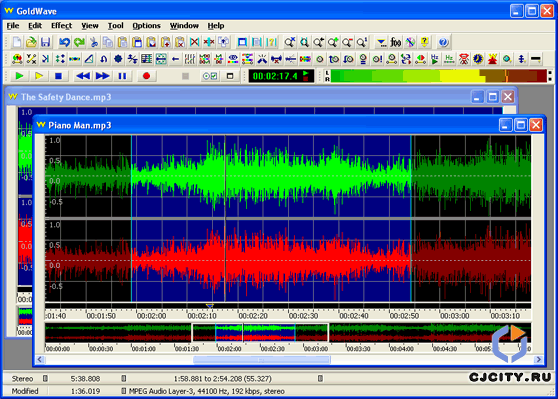Apply the Fade effect with the triangle icon
Viewport: 558px width, 399px height.
coord(89,59)
